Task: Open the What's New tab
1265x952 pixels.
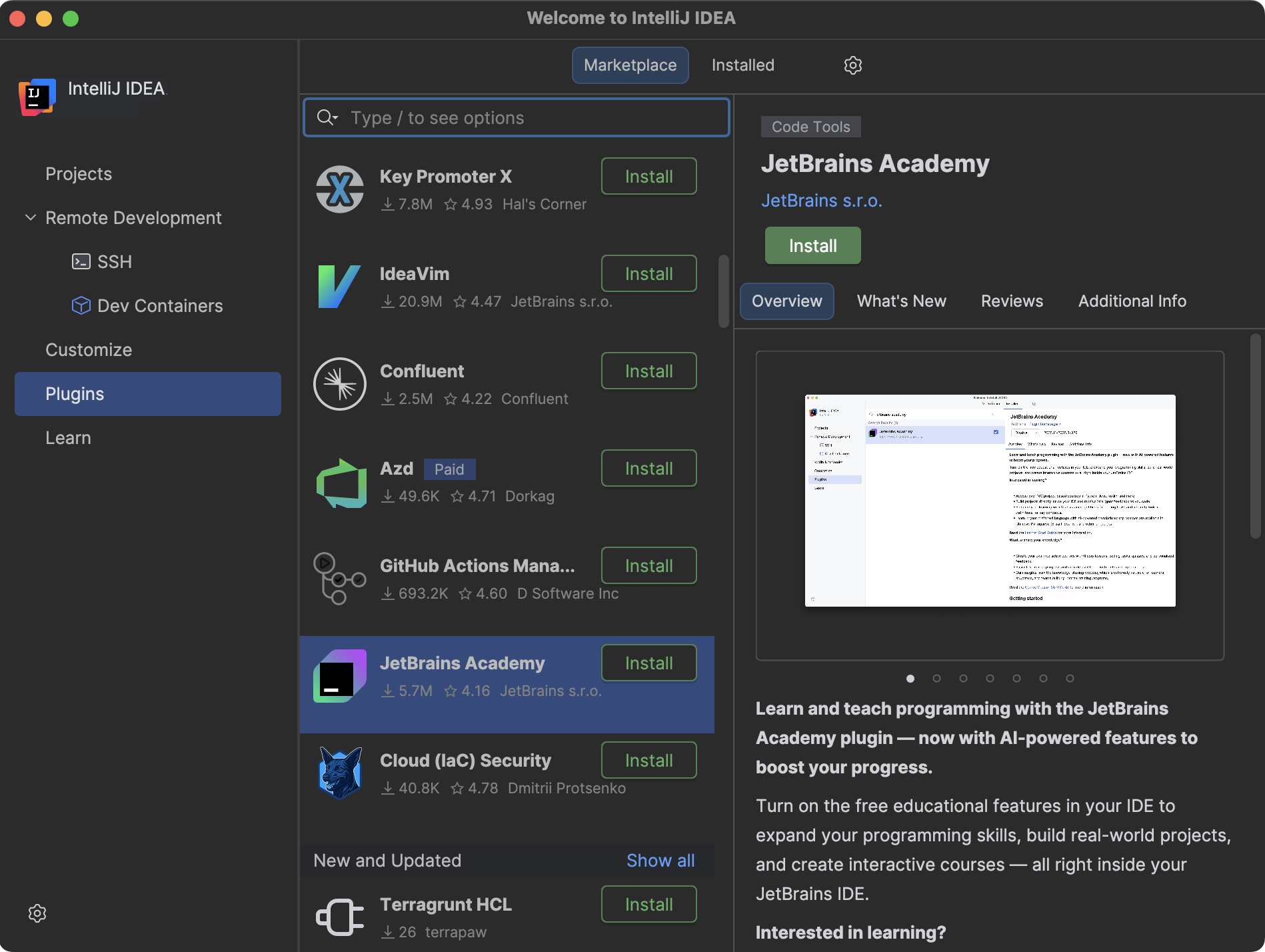Action: 901,301
